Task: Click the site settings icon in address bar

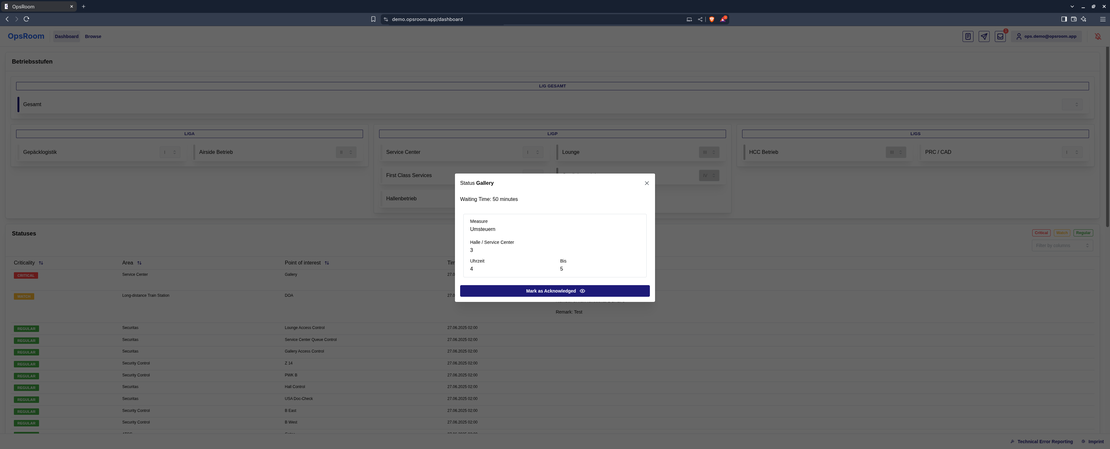Action: (x=387, y=19)
